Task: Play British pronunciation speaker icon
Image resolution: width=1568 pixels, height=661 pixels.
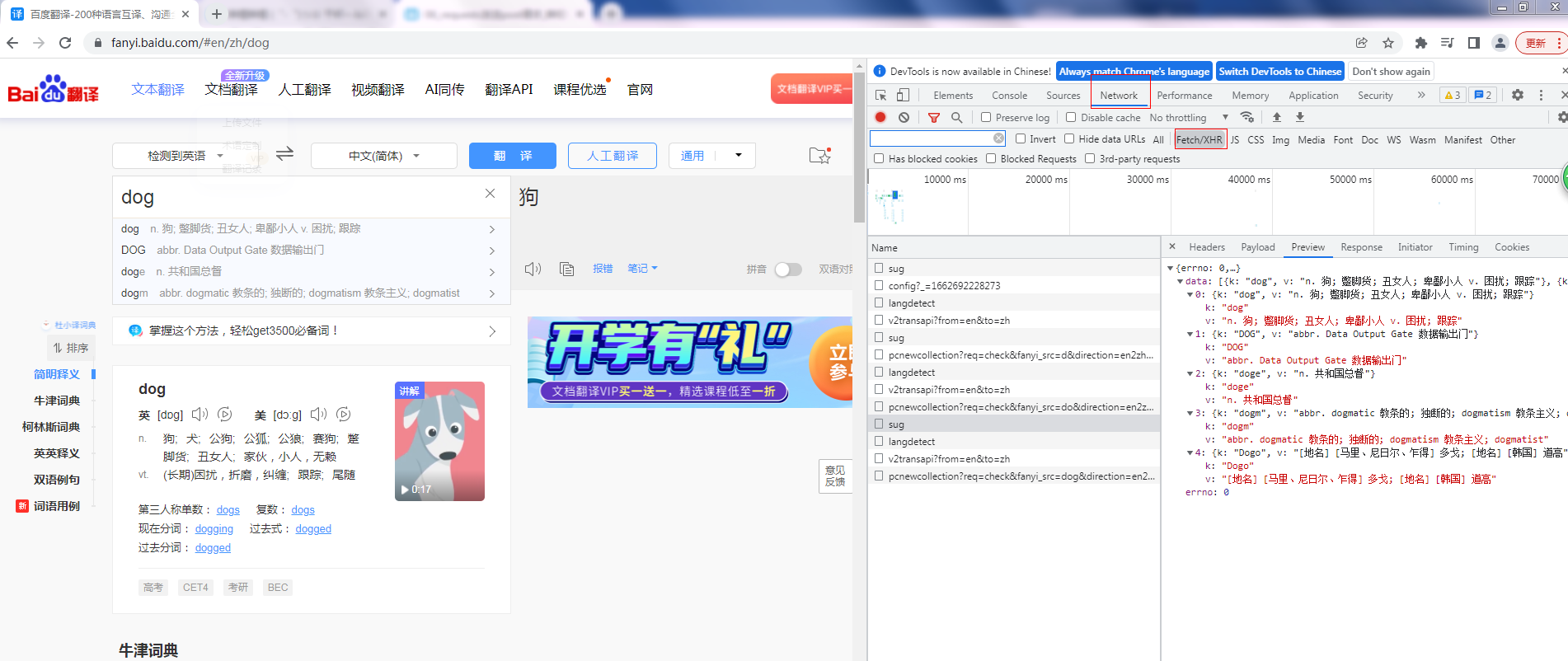Action: [200, 415]
